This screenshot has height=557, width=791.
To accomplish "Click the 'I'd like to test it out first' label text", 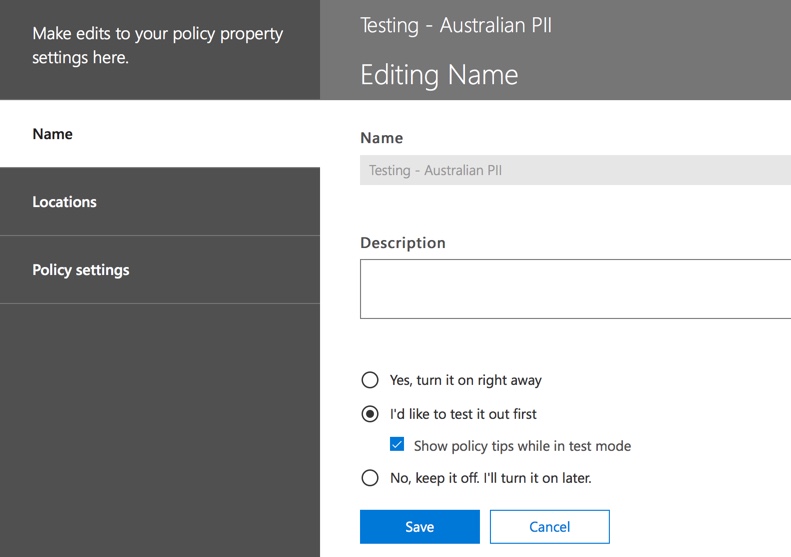I will pos(463,414).
